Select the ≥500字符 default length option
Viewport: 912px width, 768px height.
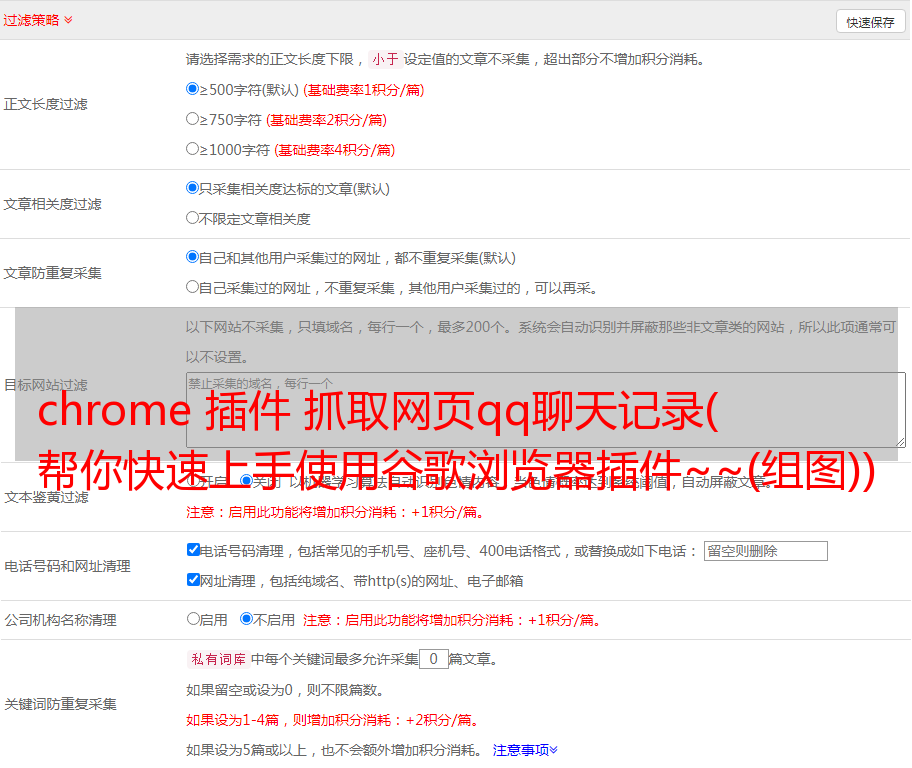point(192,88)
